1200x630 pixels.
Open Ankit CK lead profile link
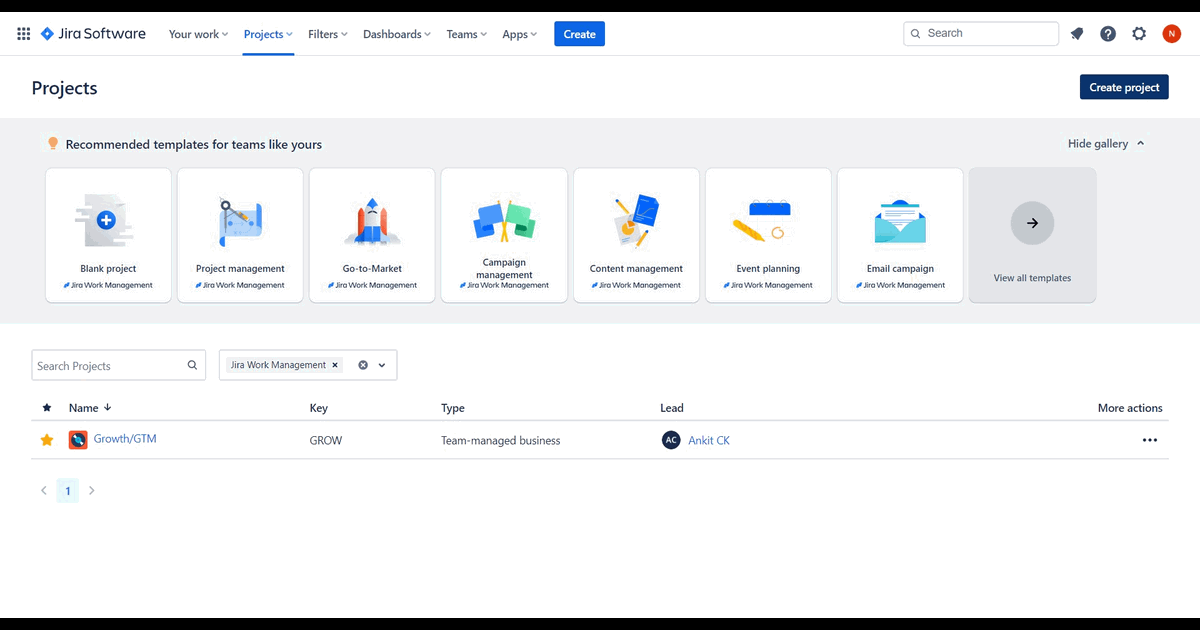(709, 440)
